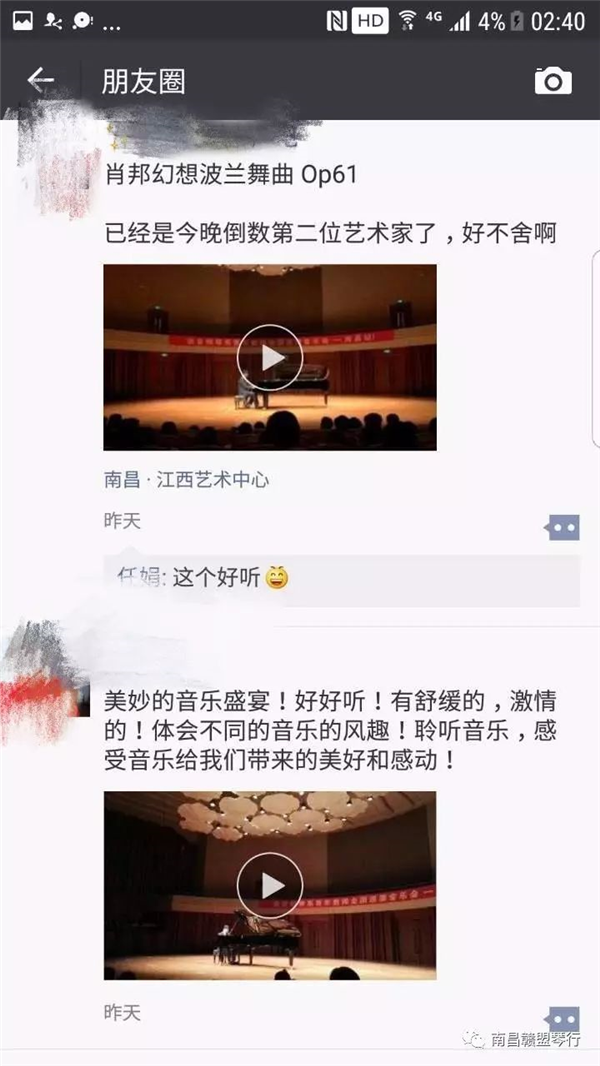Image resolution: width=600 pixels, height=1066 pixels.
Task: Tap the 朋友圈 header title
Action: (143, 82)
